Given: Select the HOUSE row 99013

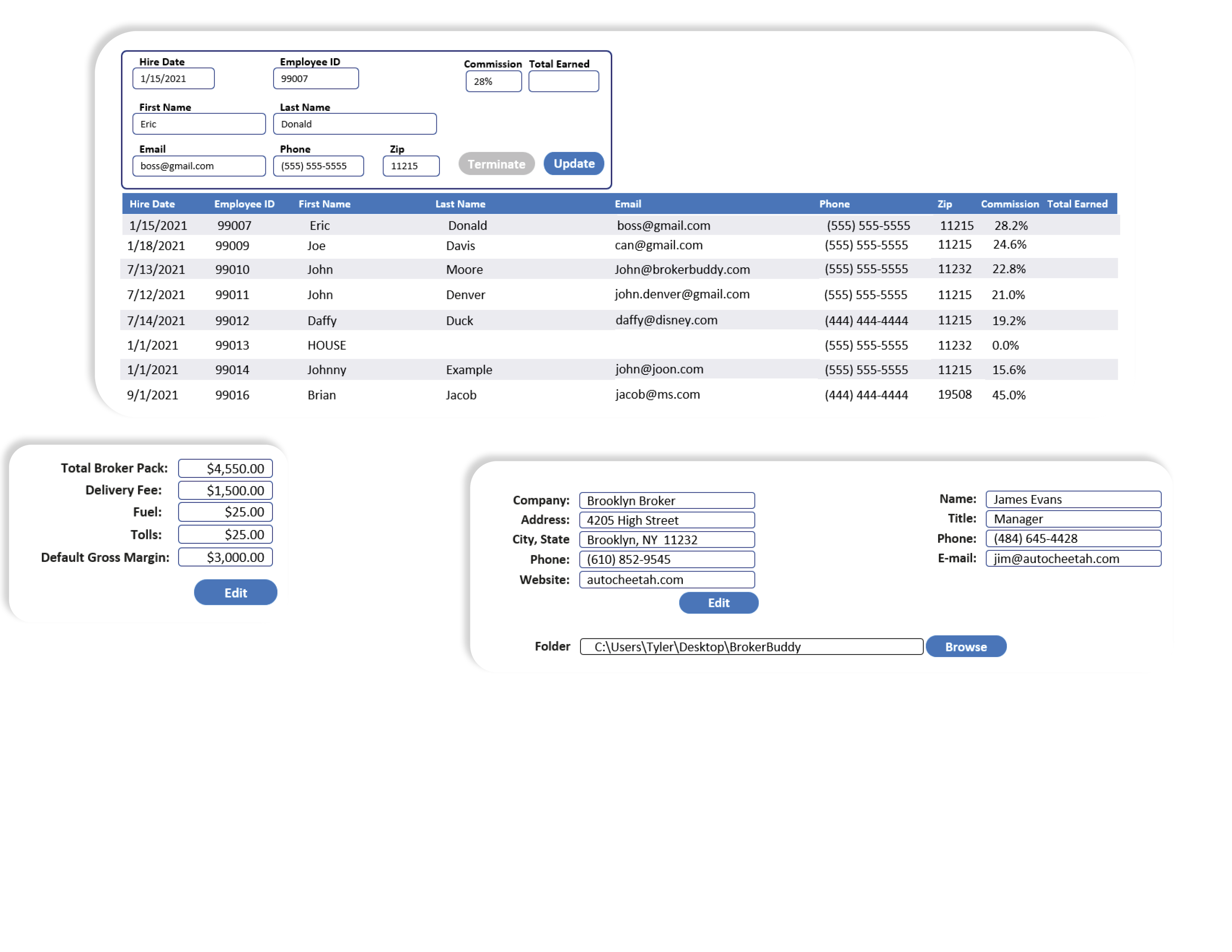Looking at the screenshot, I should pyautogui.click(x=619, y=345).
